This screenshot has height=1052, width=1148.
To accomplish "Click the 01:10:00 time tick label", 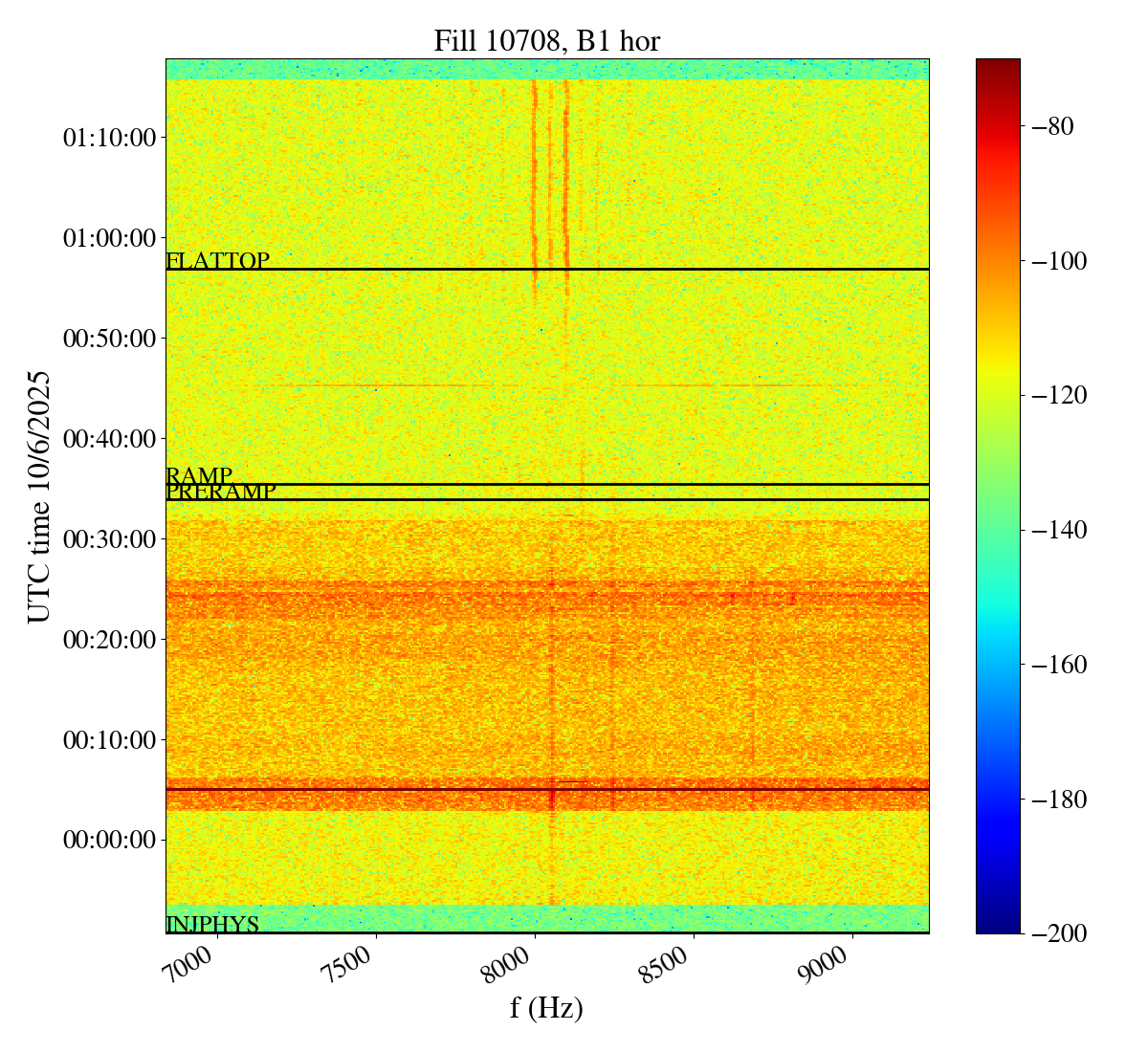I will (108, 138).
